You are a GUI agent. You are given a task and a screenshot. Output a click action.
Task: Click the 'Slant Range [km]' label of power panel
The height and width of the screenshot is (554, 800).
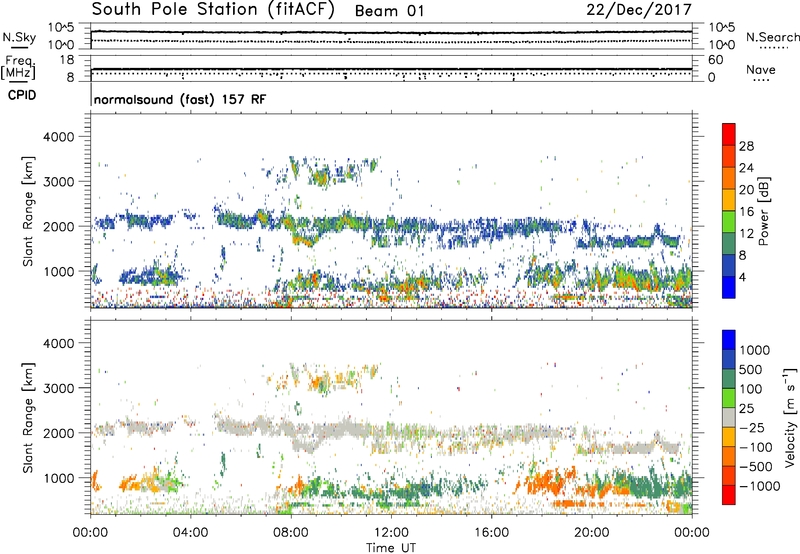(28, 211)
